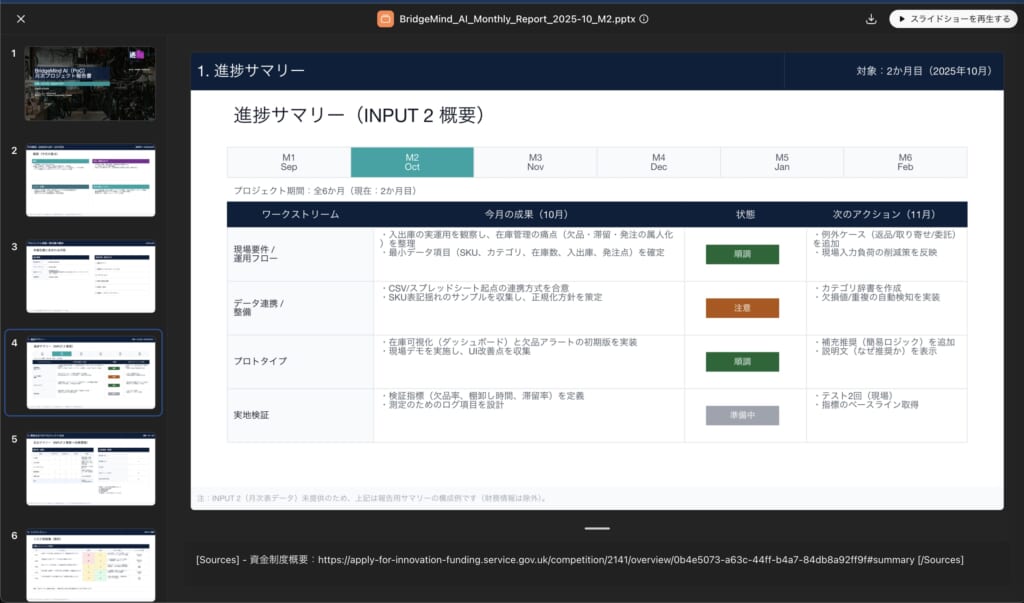This screenshot has height=603, width=1024.
Task: Open the innovation funding Sources link
Action: click(x=620, y=560)
